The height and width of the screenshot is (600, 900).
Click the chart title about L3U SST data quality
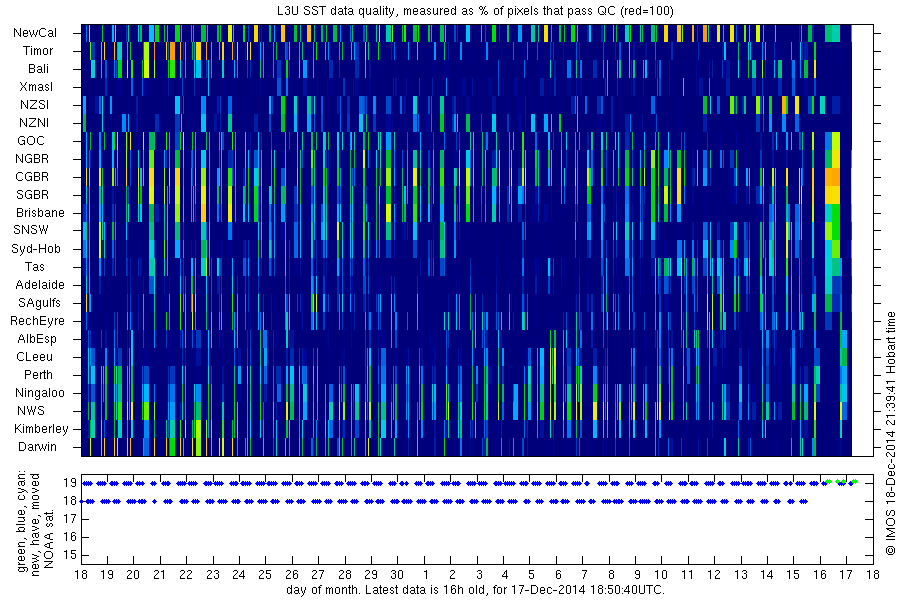point(475,11)
